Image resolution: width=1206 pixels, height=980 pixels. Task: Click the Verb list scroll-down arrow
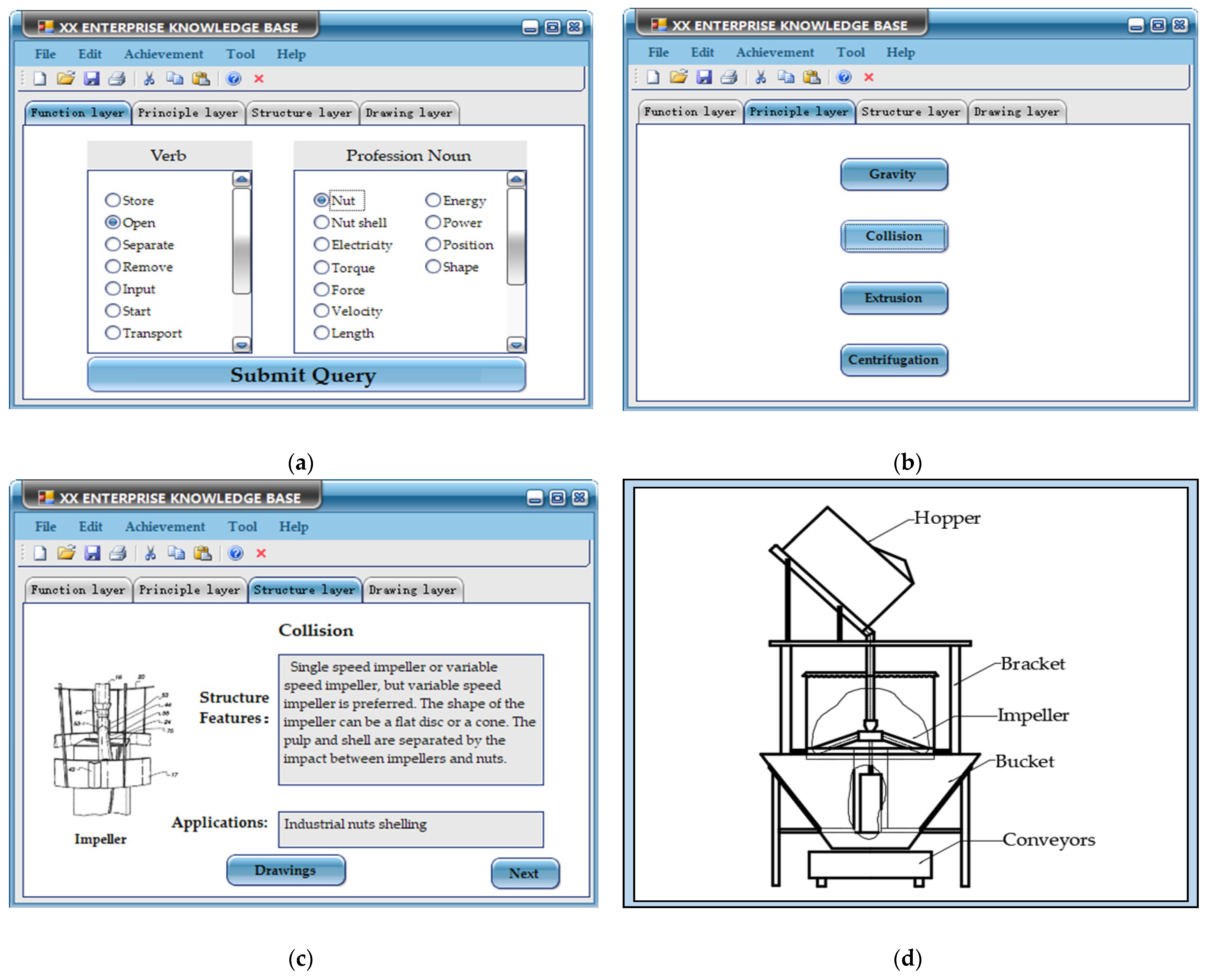(242, 344)
